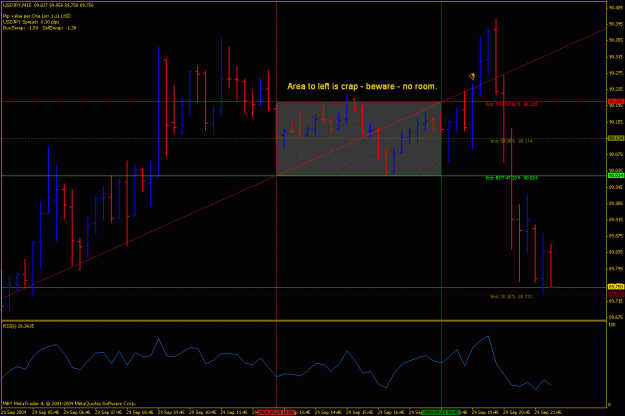Click the green Fibonacci label near 90.024

click(x=511, y=178)
